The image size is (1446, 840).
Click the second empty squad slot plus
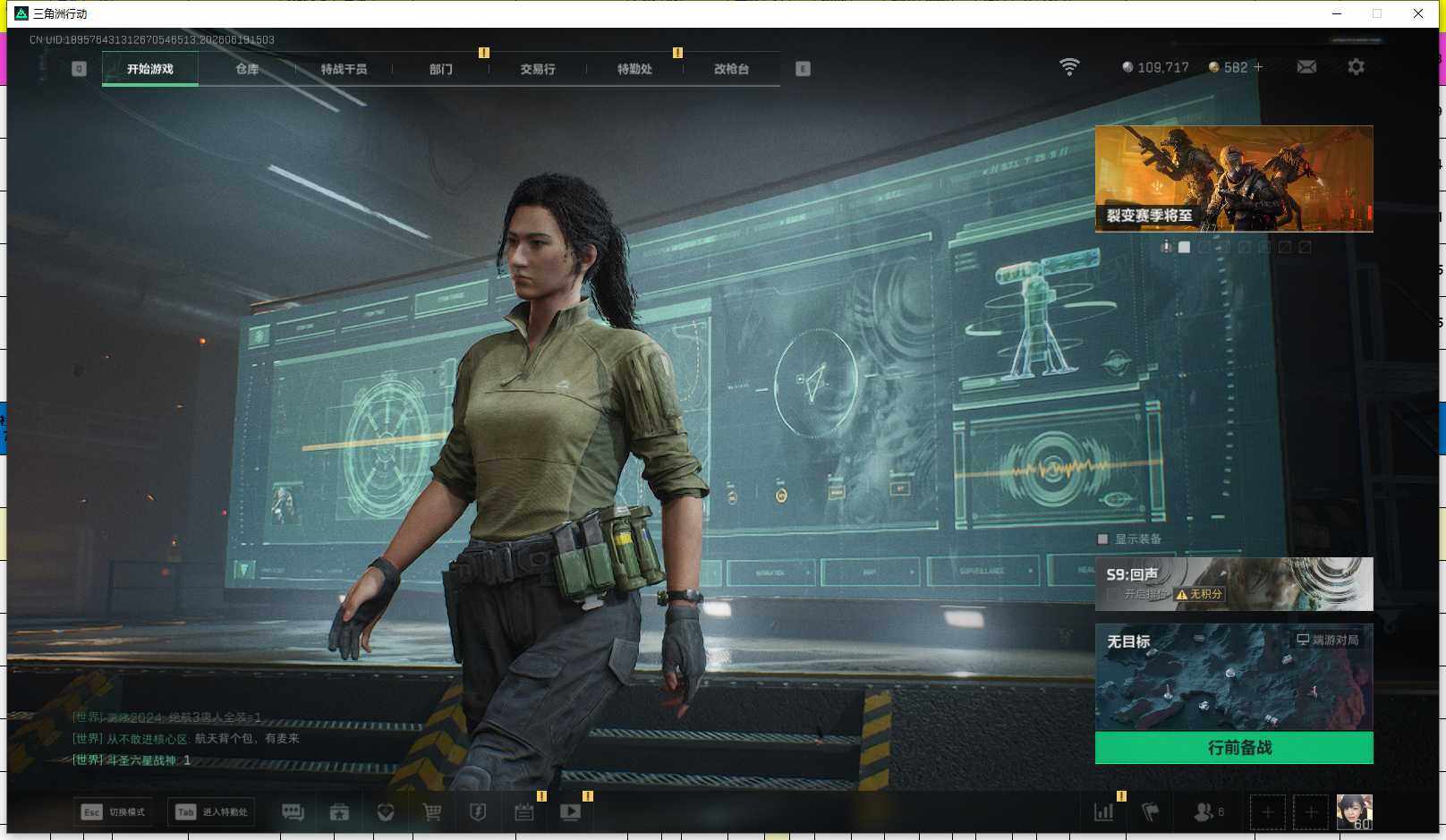[x=1311, y=812]
